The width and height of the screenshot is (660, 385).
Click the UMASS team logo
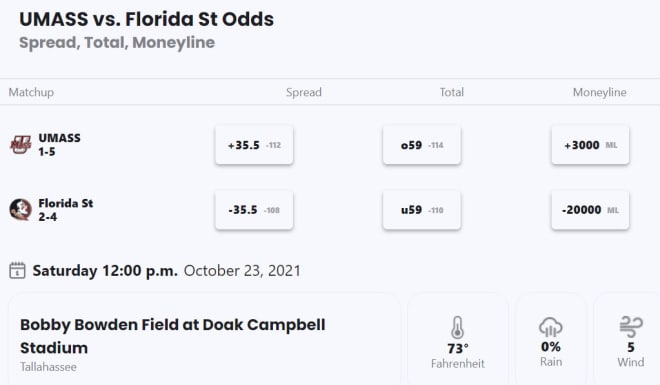pos(21,145)
